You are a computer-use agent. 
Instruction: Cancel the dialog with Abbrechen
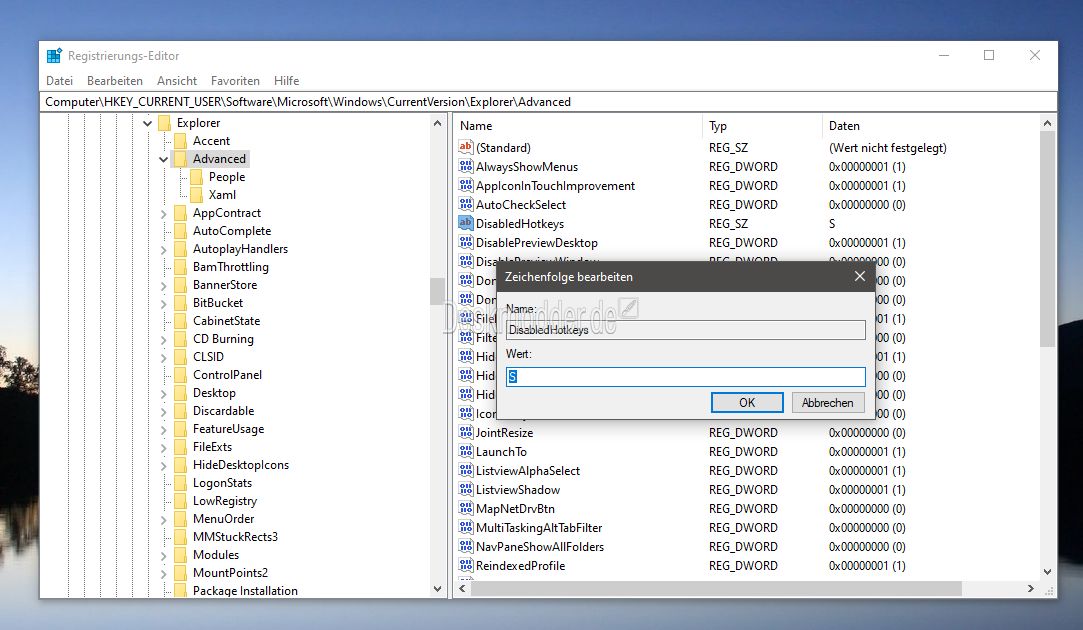click(x=827, y=403)
